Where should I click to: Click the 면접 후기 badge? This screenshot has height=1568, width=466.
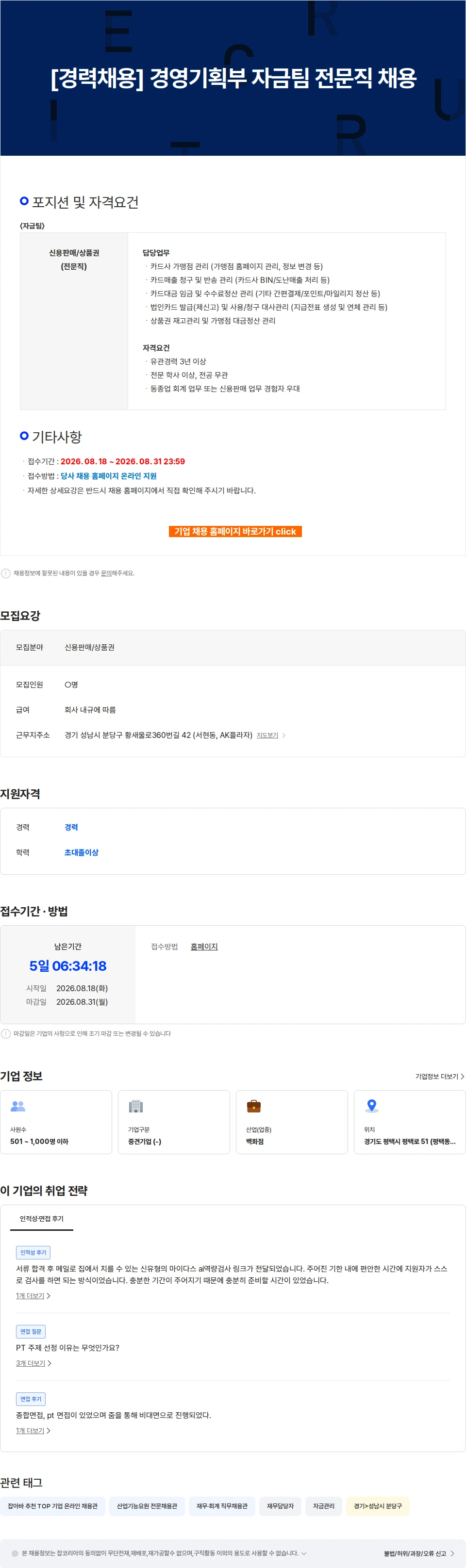[31, 1399]
